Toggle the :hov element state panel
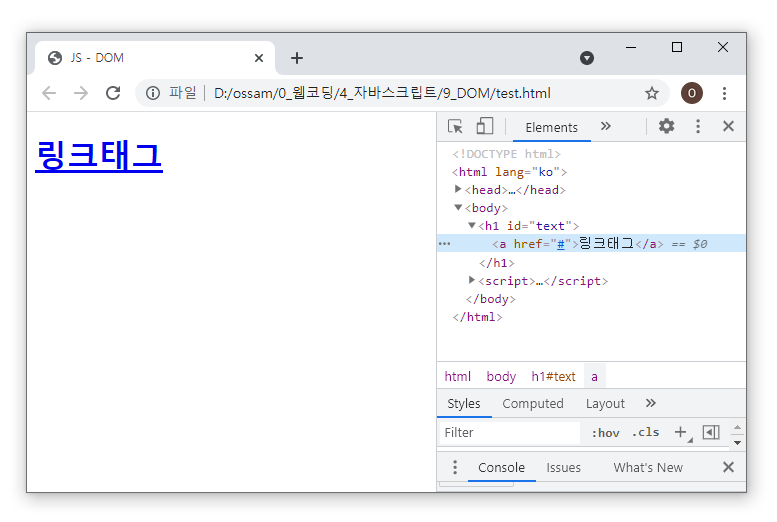Viewport: 777px width, 522px height. 606,433
